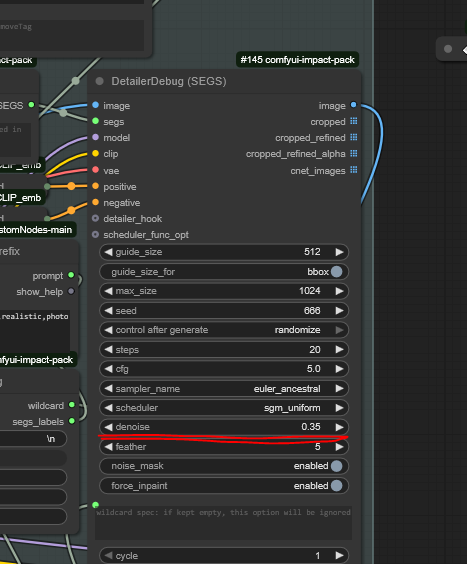Screen dimensions: 467x564
Task: Toggle guide_size_for bbox switch
Action: 336,272
